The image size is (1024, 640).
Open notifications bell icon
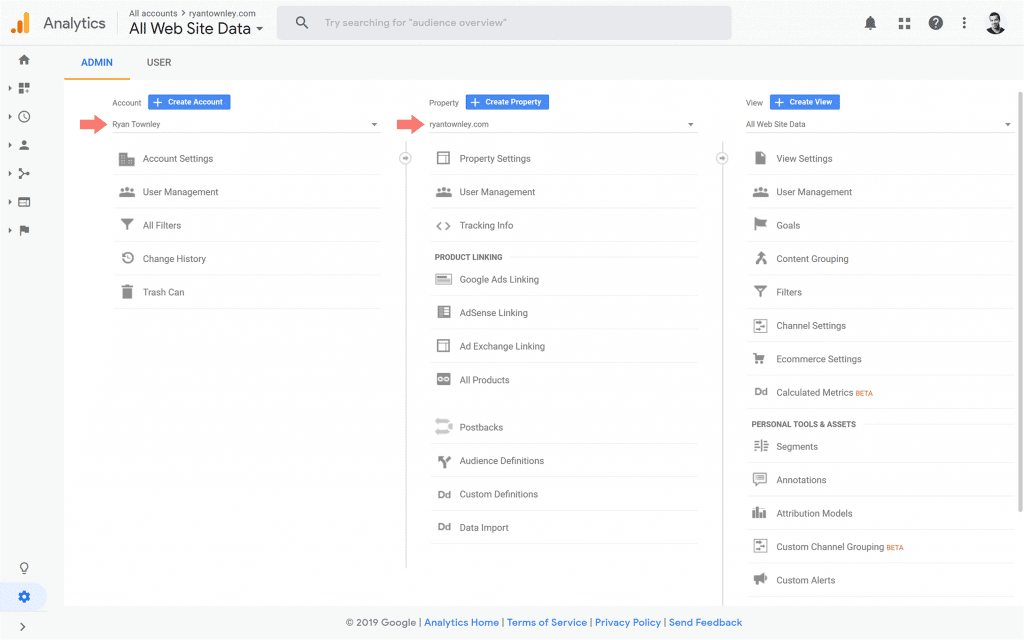870,24
